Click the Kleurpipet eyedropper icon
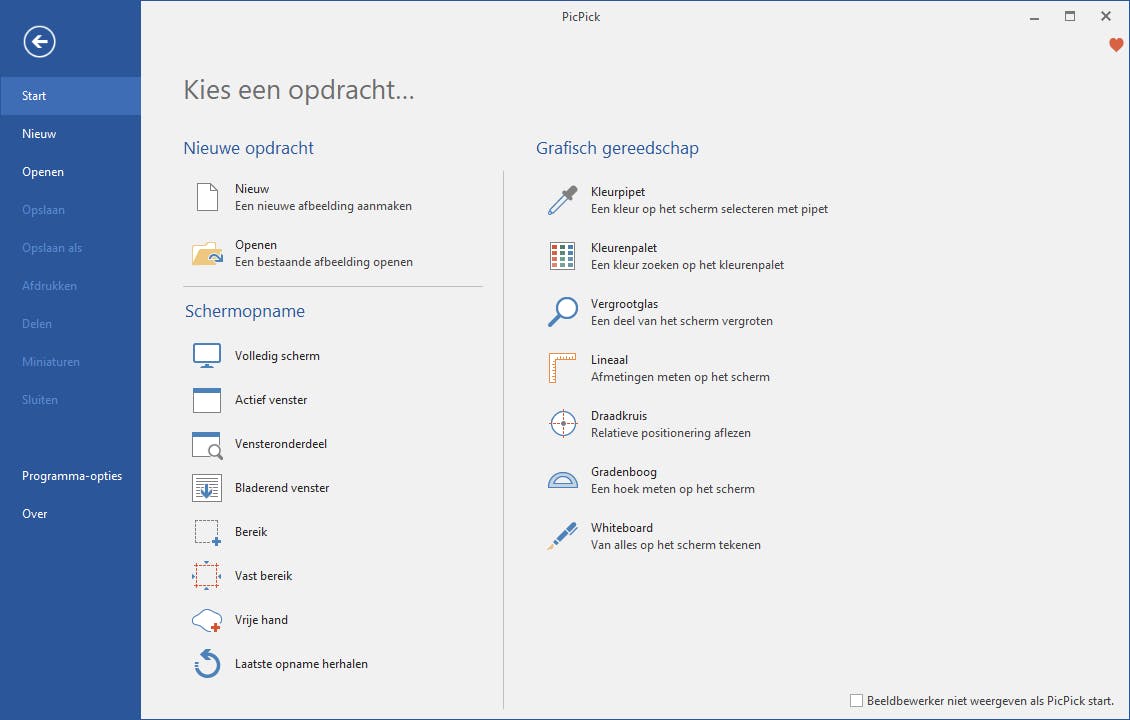 [x=563, y=200]
